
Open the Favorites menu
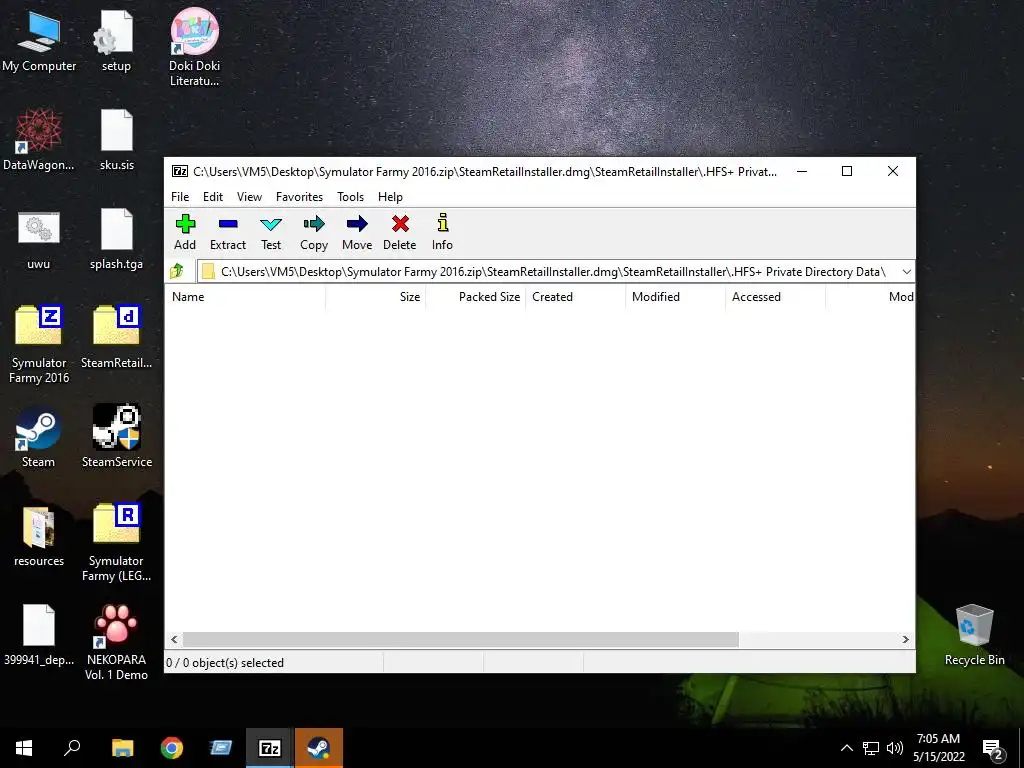click(x=299, y=197)
